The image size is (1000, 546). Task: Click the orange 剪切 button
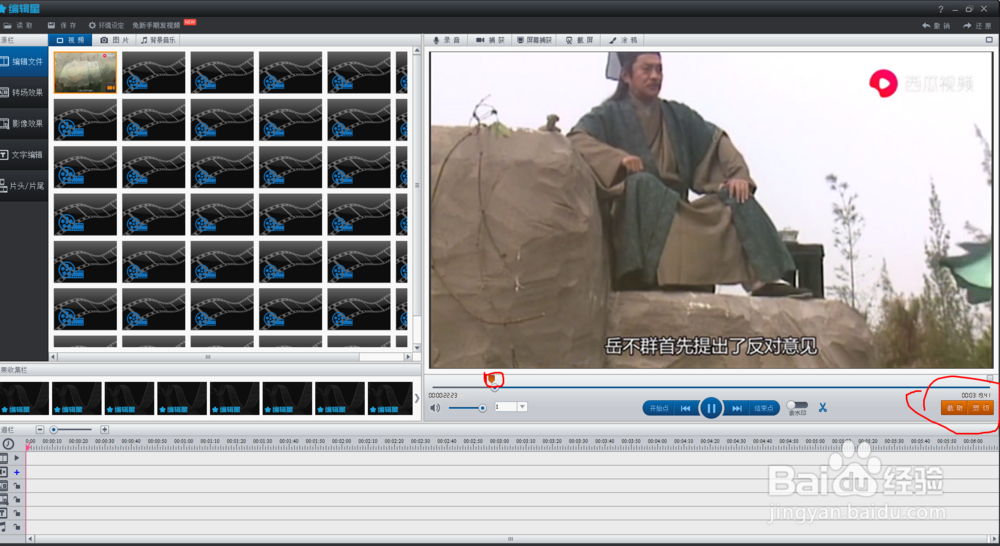click(980, 408)
